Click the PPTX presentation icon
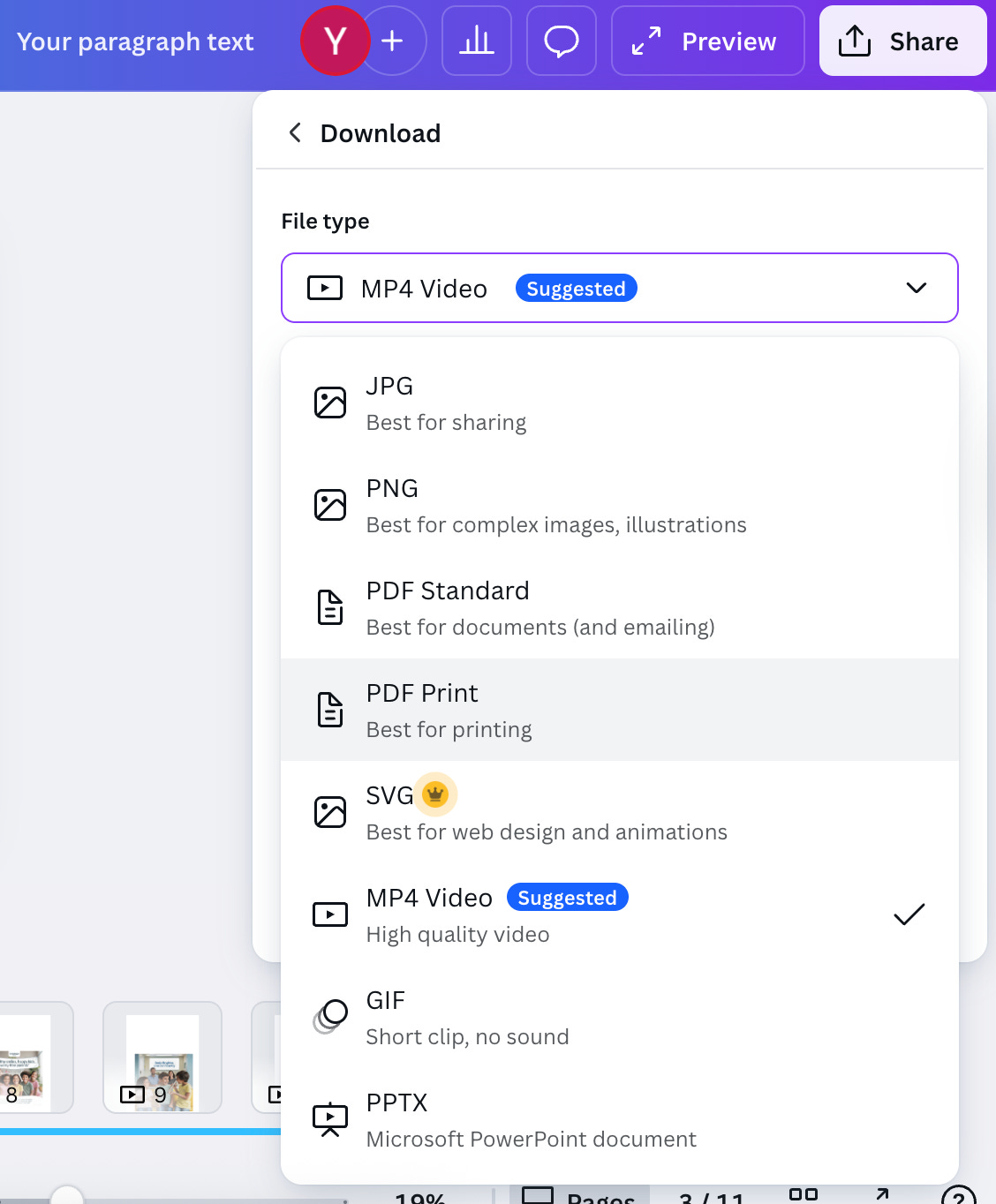 click(x=330, y=1119)
